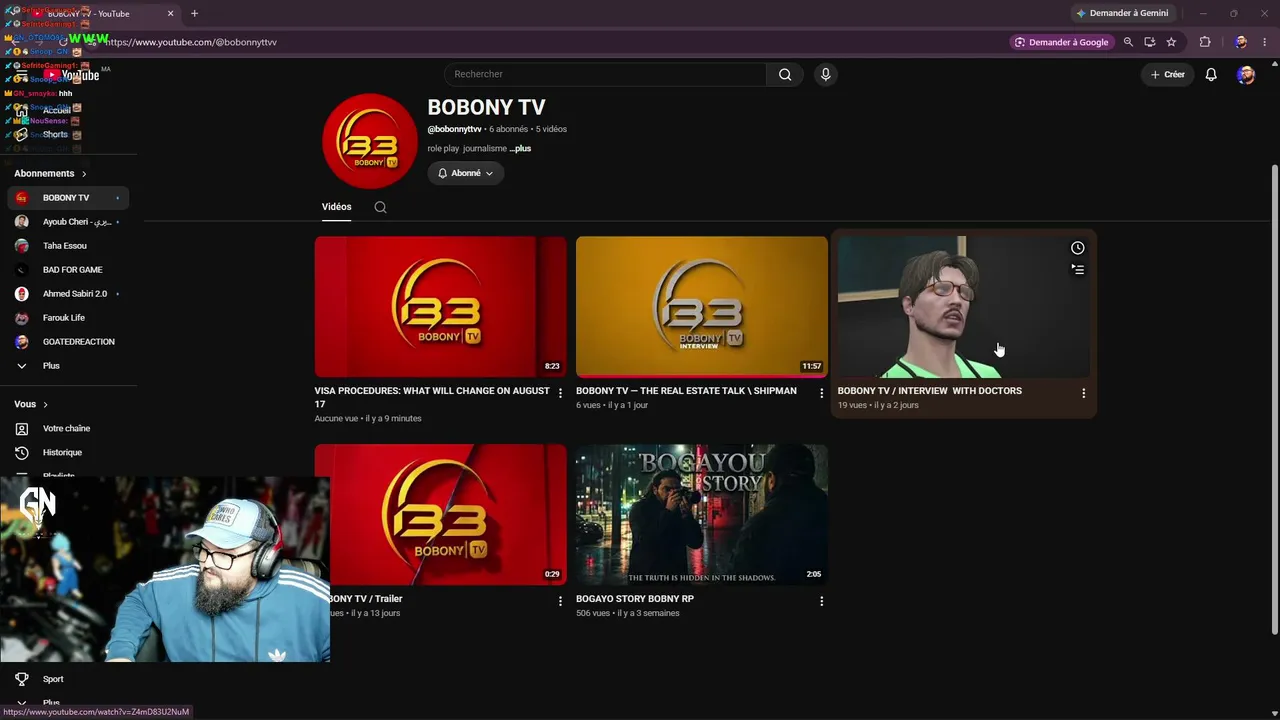The width and height of the screenshot is (1280, 720).
Task: Open BAD FOR GAME channel in subscriptions
Action: 66,270
